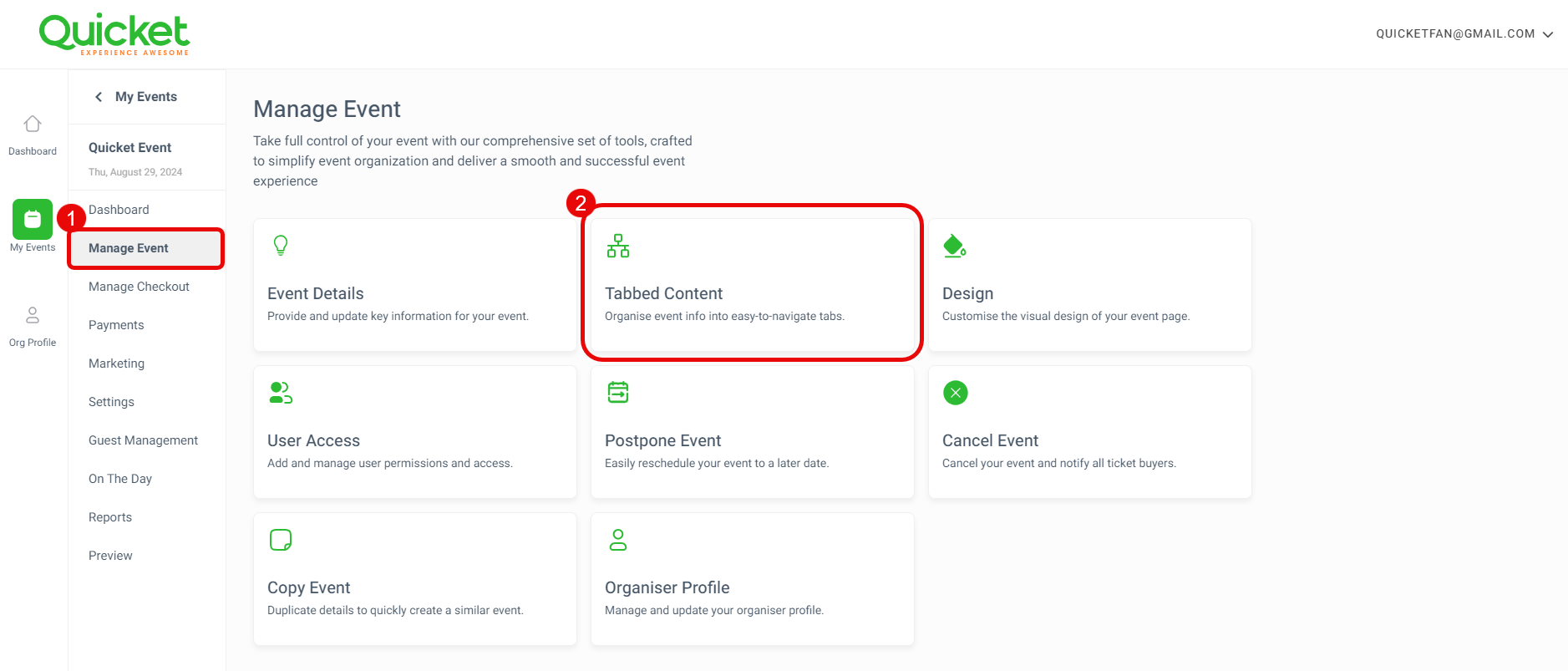Screen dimensions: 1568x671
Task: Select Manage Event in the sidebar
Action: click(146, 248)
